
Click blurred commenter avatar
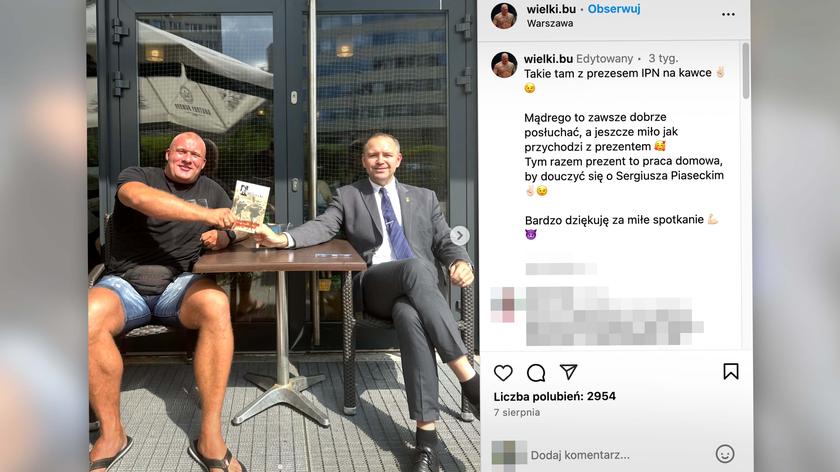[x=504, y=304]
